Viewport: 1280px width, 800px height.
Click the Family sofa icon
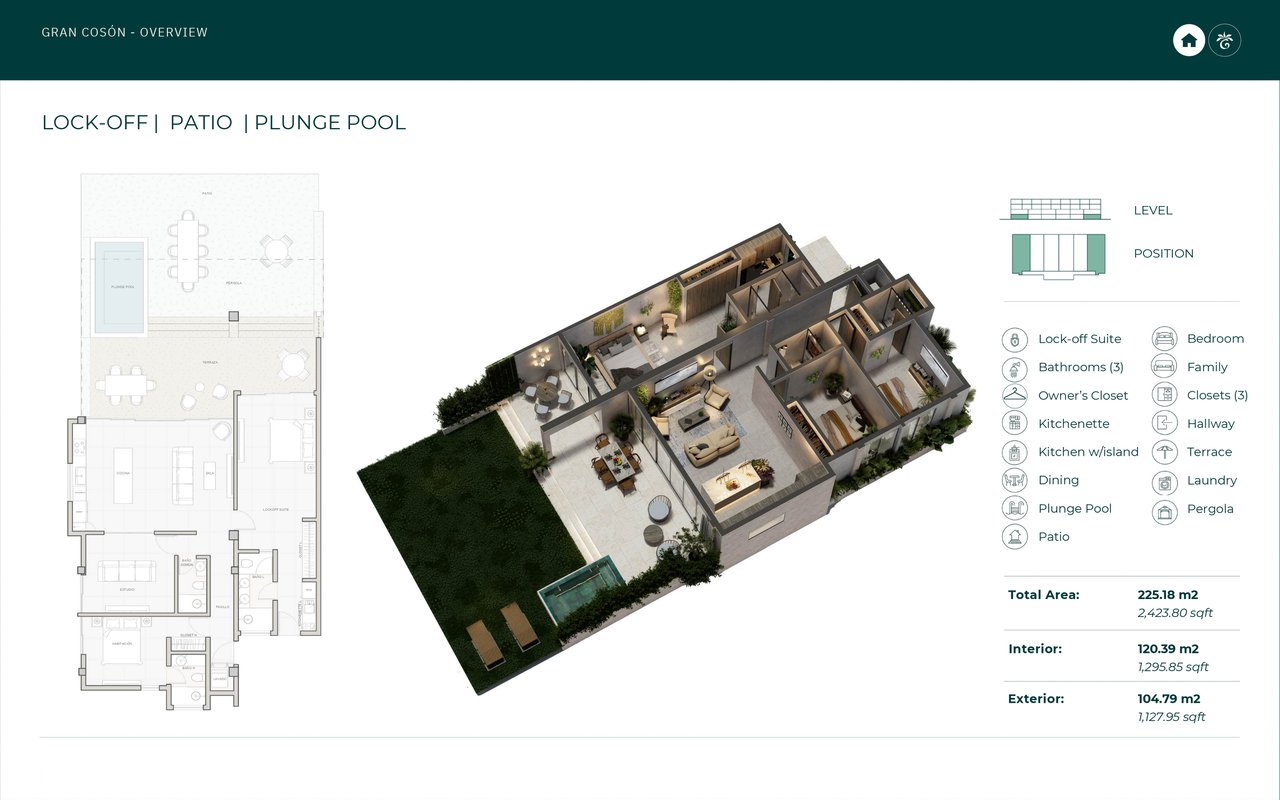1164,368
